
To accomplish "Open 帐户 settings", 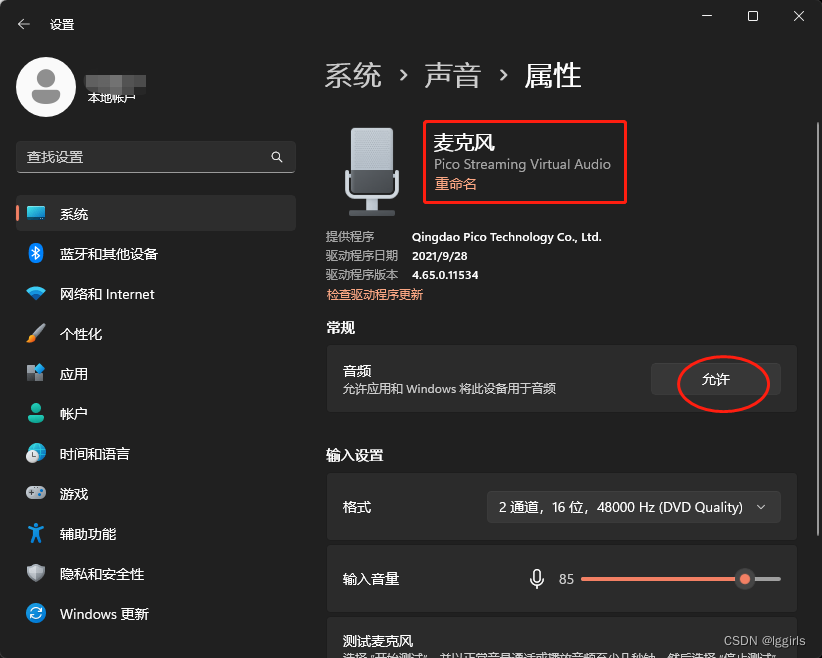I will pyautogui.click(x=156, y=413).
